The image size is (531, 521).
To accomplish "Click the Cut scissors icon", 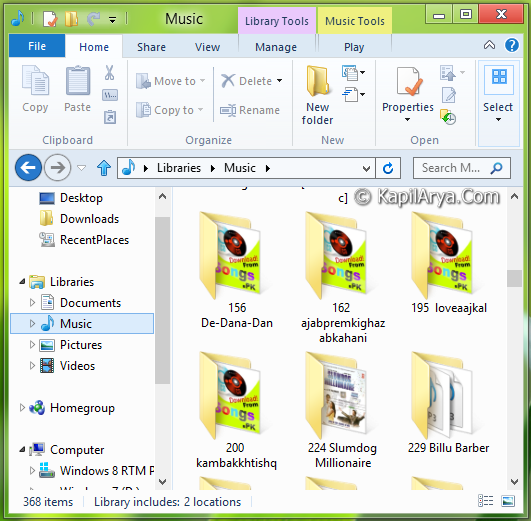I will click(109, 73).
